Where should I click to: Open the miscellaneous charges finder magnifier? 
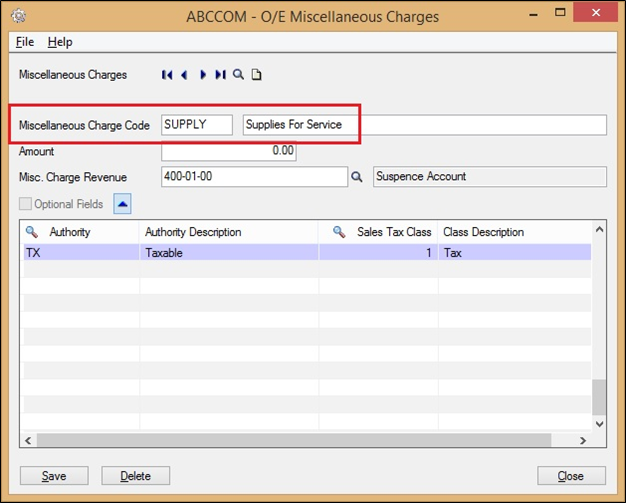[238, 74]
